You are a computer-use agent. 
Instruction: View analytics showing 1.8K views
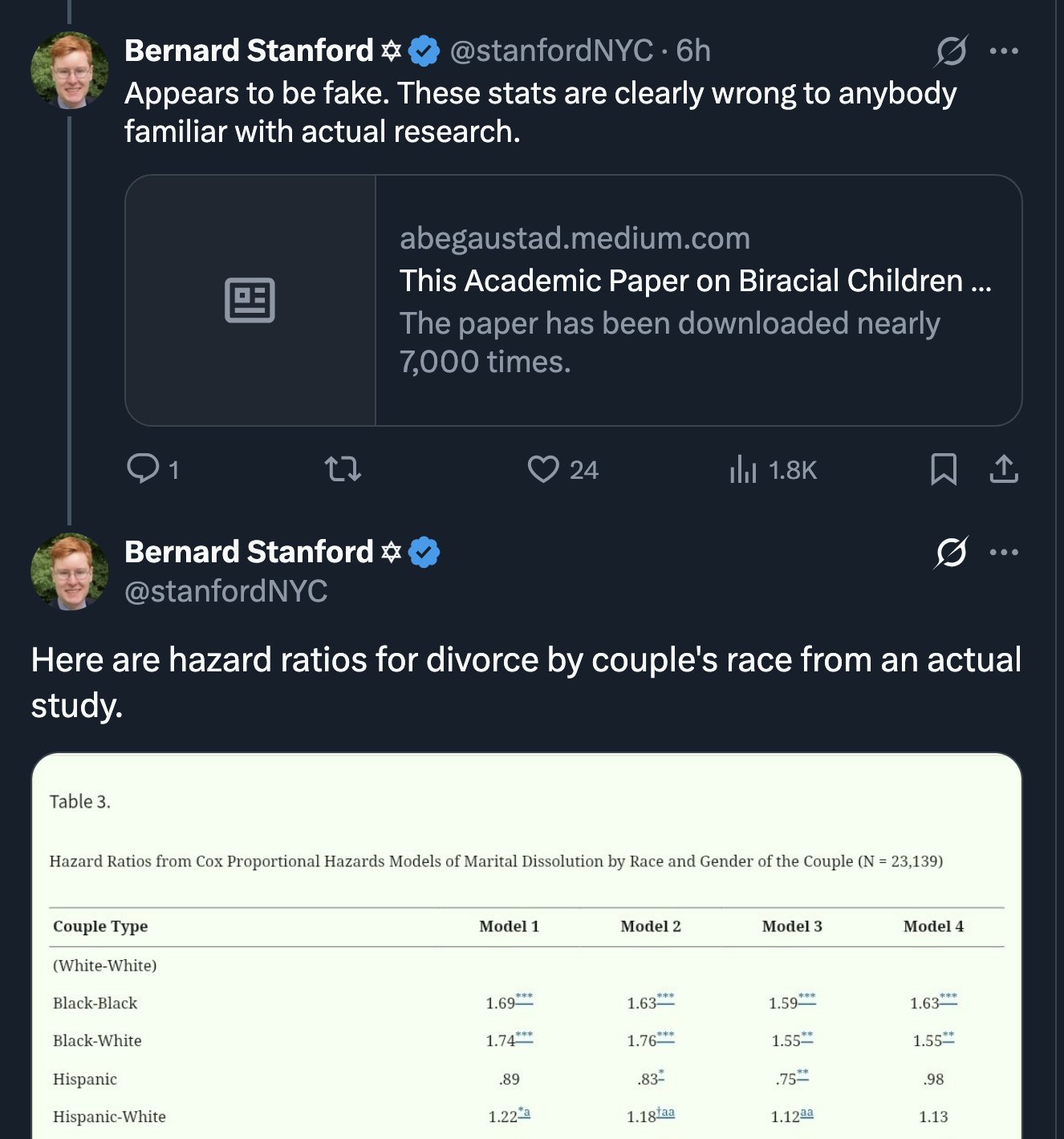(x=744, y=469)
